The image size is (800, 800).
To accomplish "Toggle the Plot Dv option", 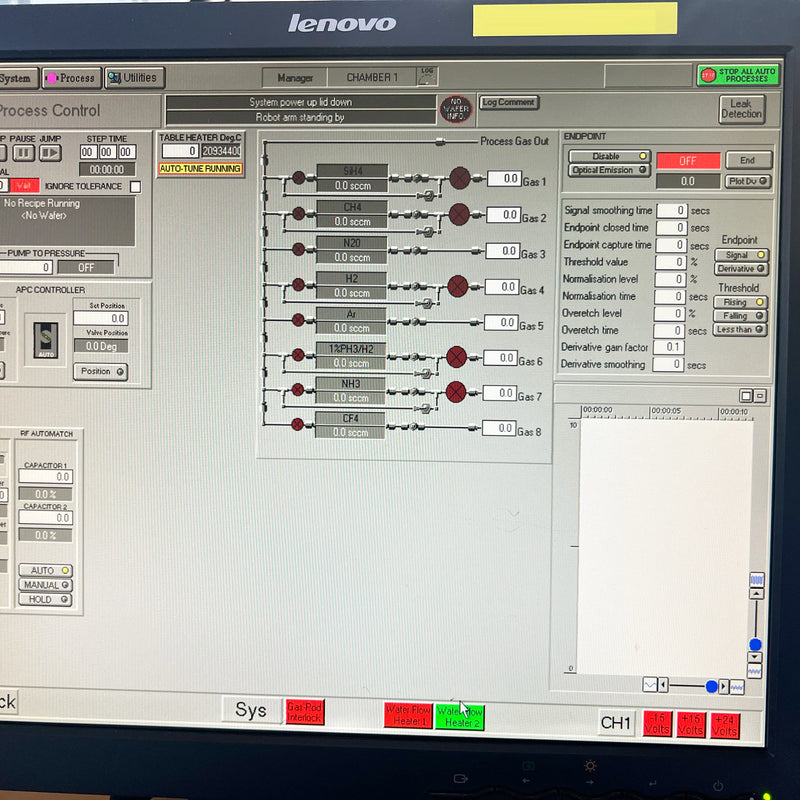I will click(x=748, y=181).
